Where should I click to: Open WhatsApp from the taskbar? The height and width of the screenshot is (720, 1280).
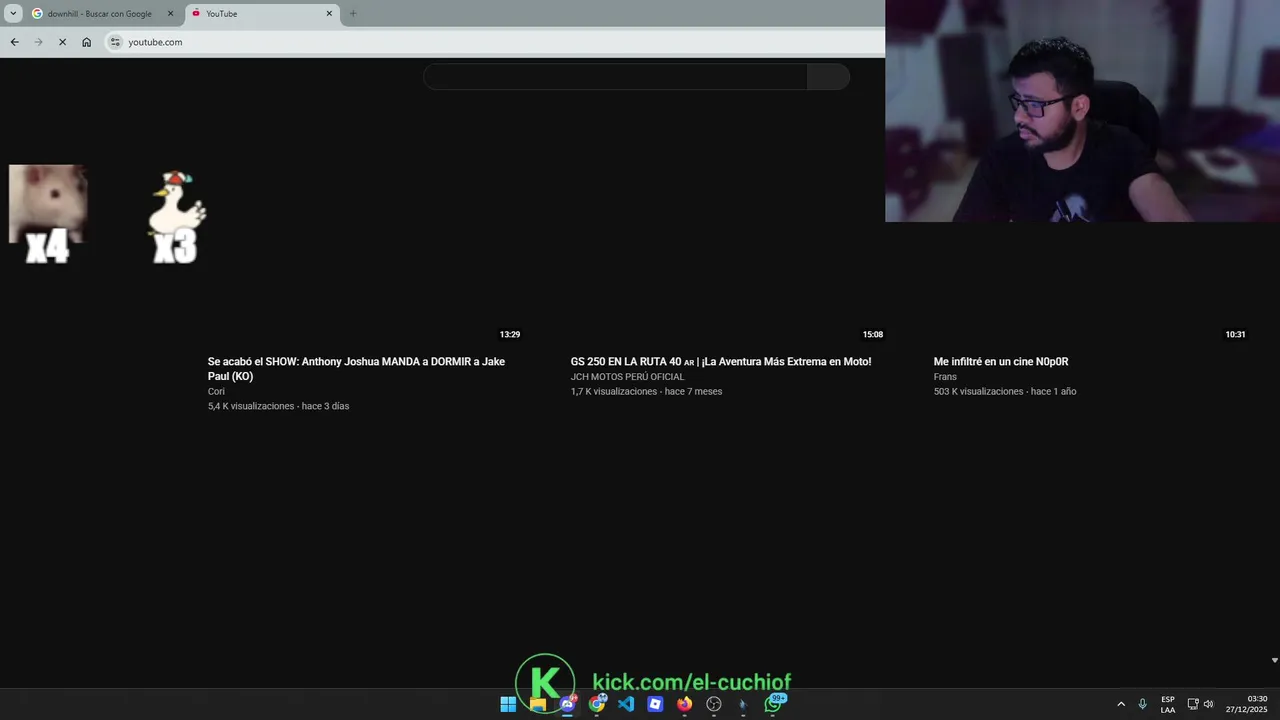point(773,704)
